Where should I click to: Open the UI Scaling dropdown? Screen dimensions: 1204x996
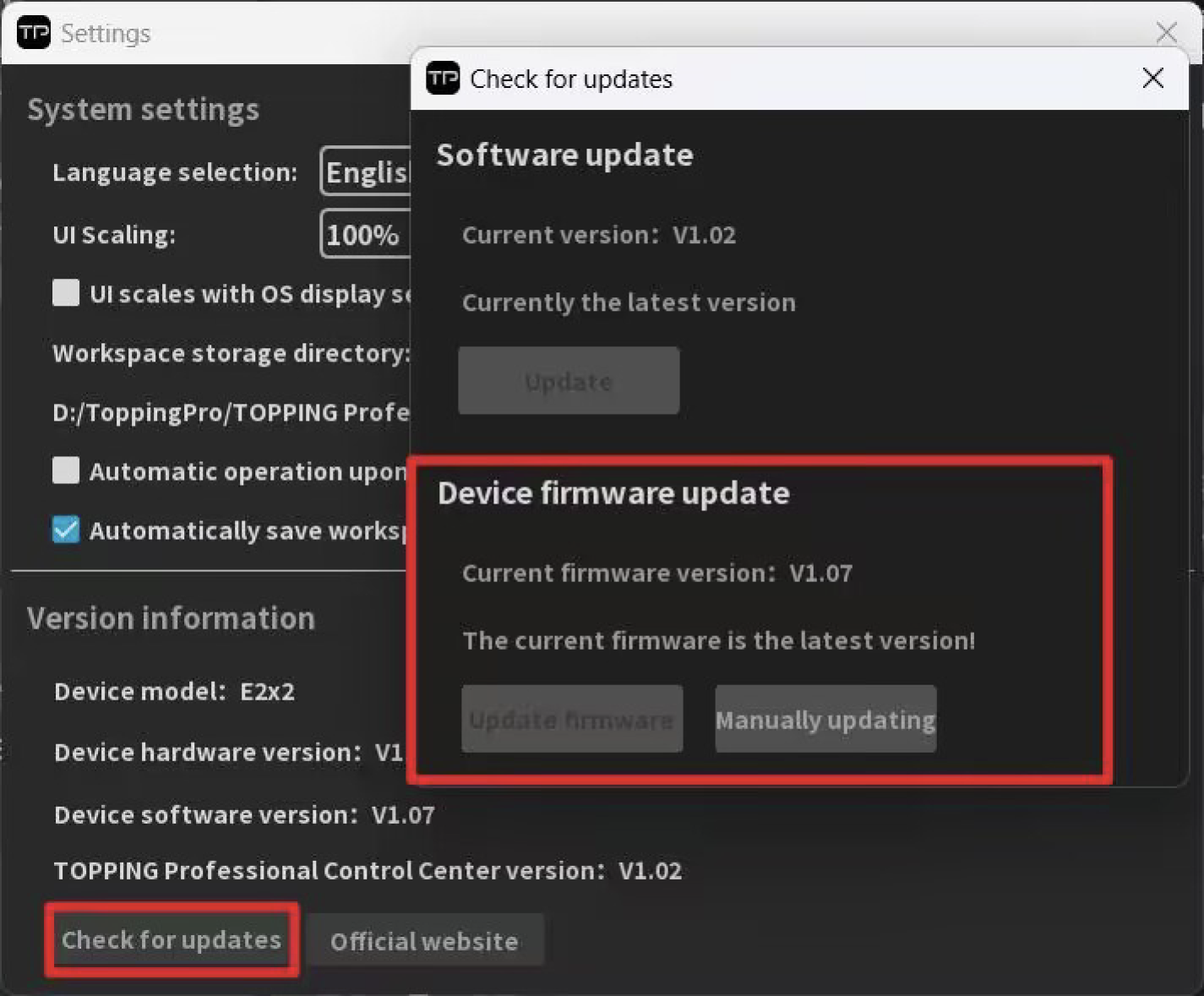[365, 234]
